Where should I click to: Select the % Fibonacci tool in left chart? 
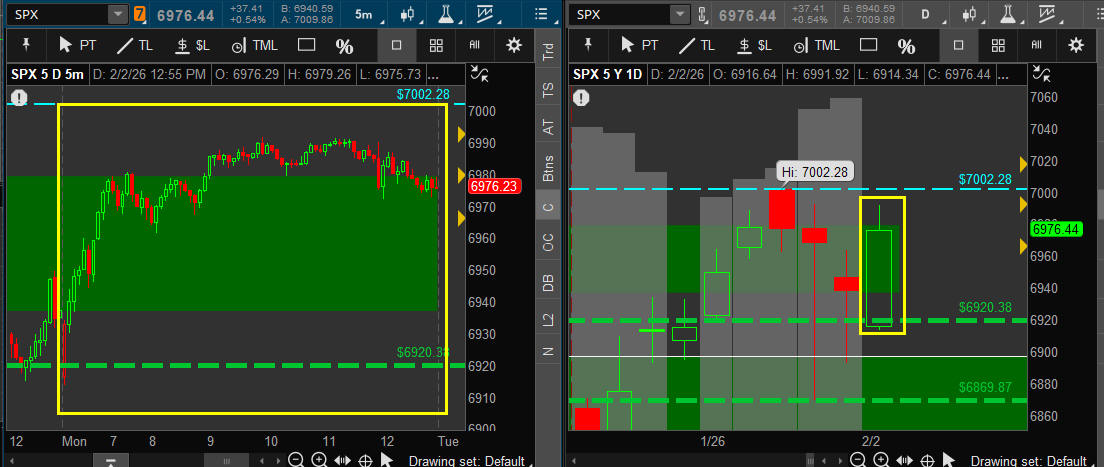click(344, 46)
